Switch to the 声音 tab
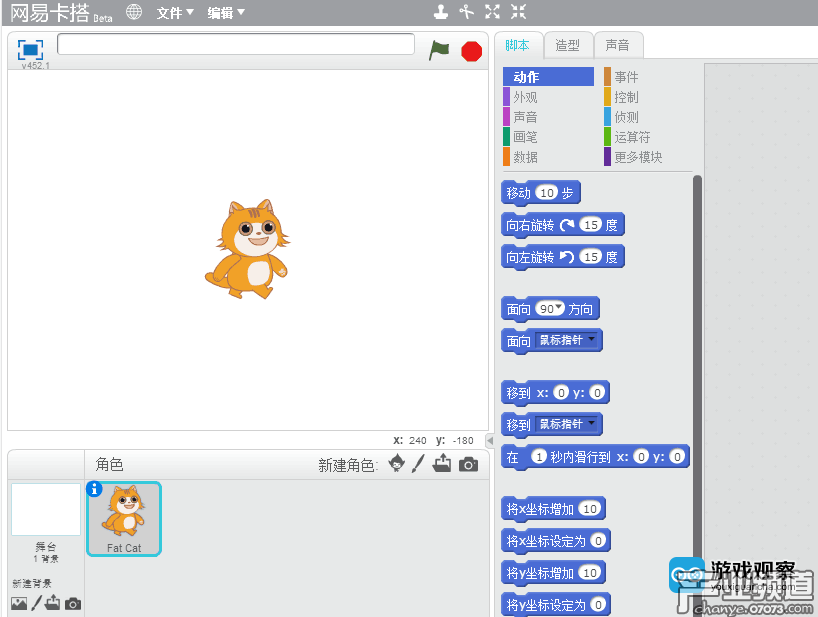The width and height of the screenshot is (818, 617). pos(618,45)
